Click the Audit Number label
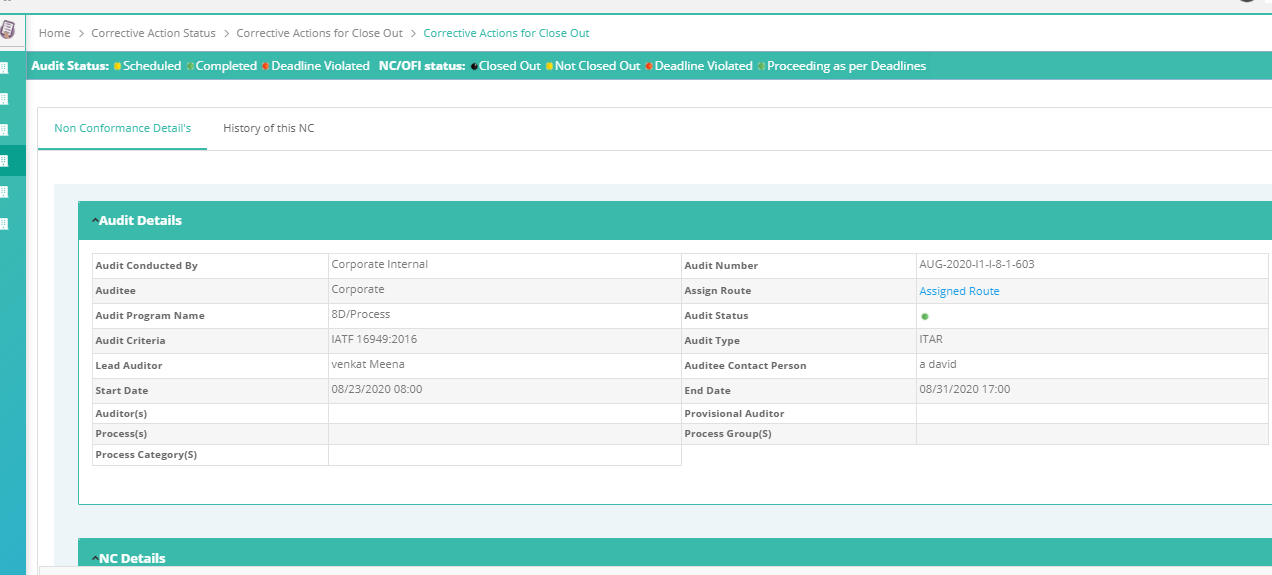The image size is (1272, 575). tap(721, 266)
